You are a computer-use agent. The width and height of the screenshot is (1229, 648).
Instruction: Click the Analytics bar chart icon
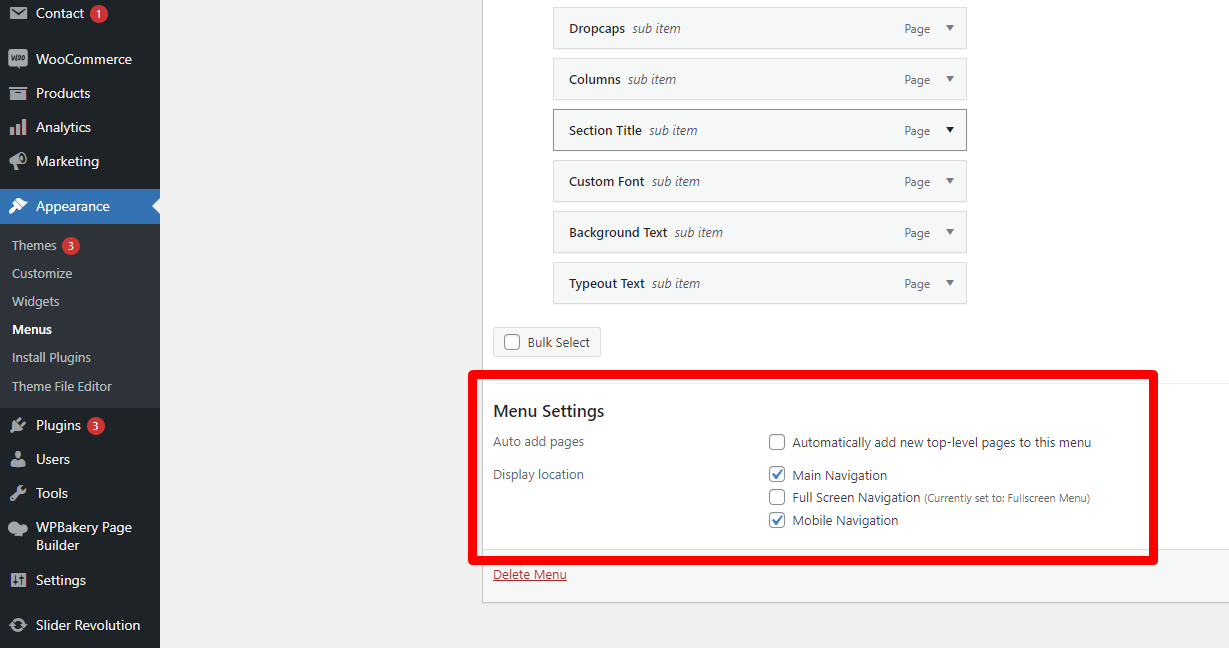(18, 127)
